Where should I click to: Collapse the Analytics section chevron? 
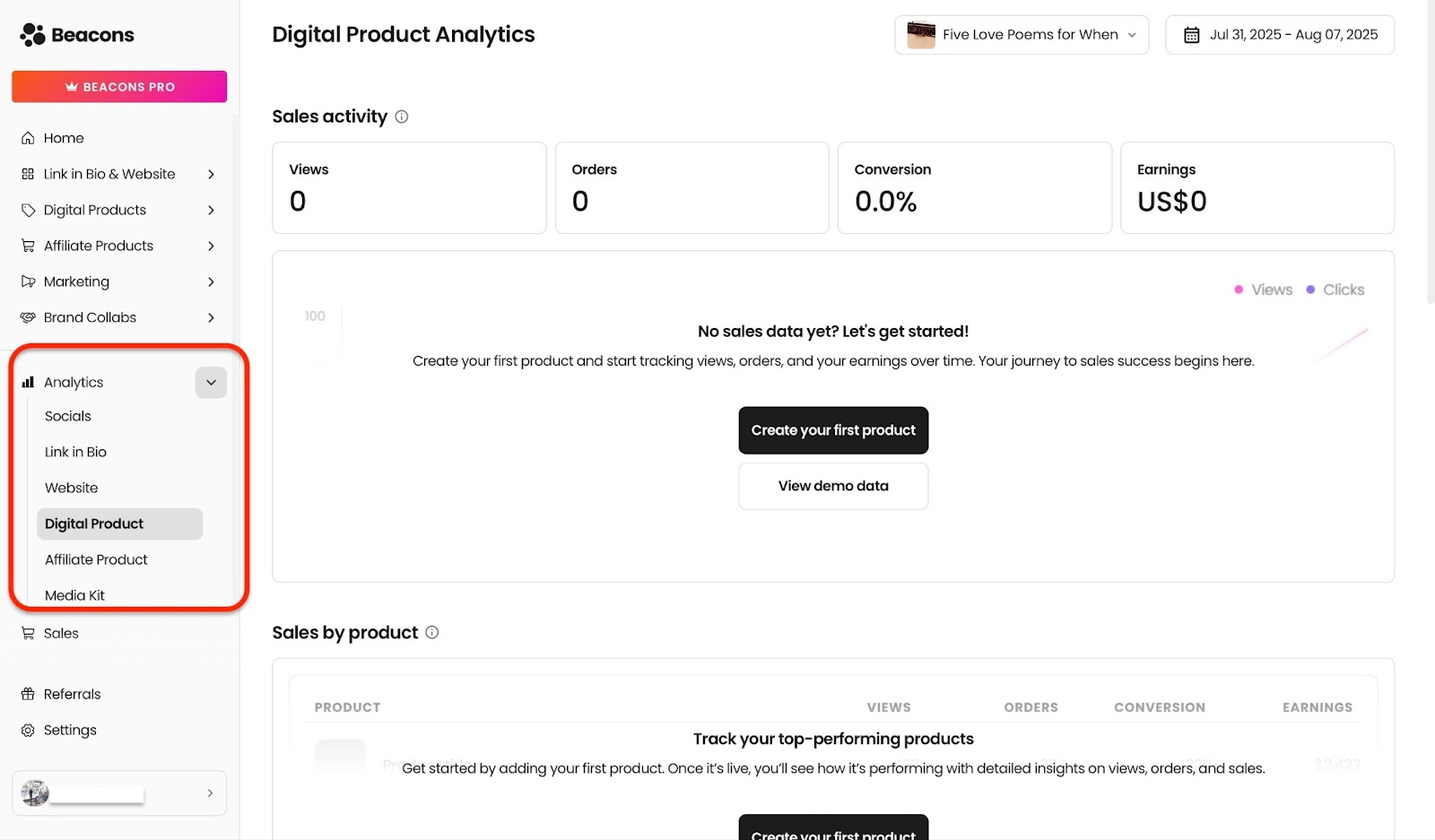coord(211,383)
